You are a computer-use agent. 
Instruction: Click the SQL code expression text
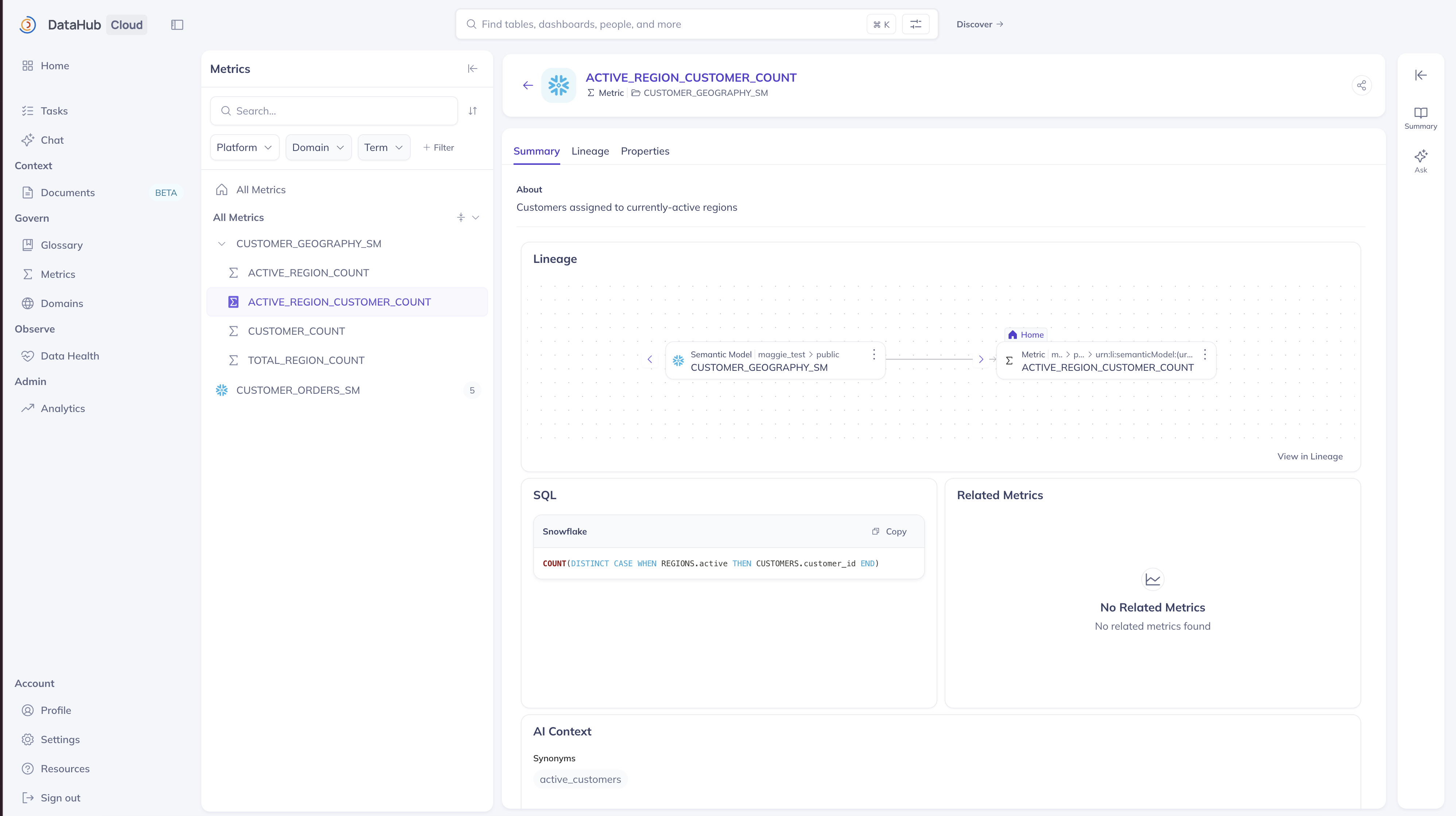[710, 563]
